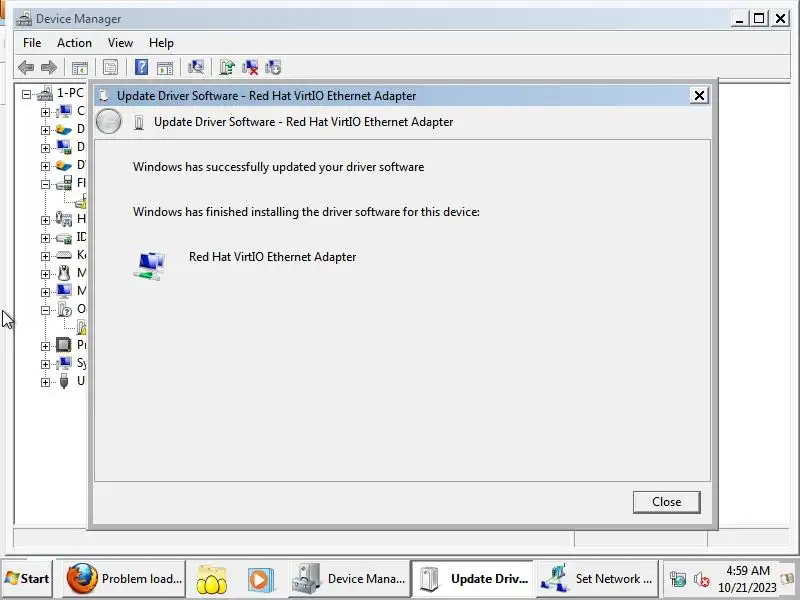Image resolution: width=800 pixels, height=600 pixels.
Task: Click the Disable device toolbar icon with down arrow
Action: (x=273, y=67)
